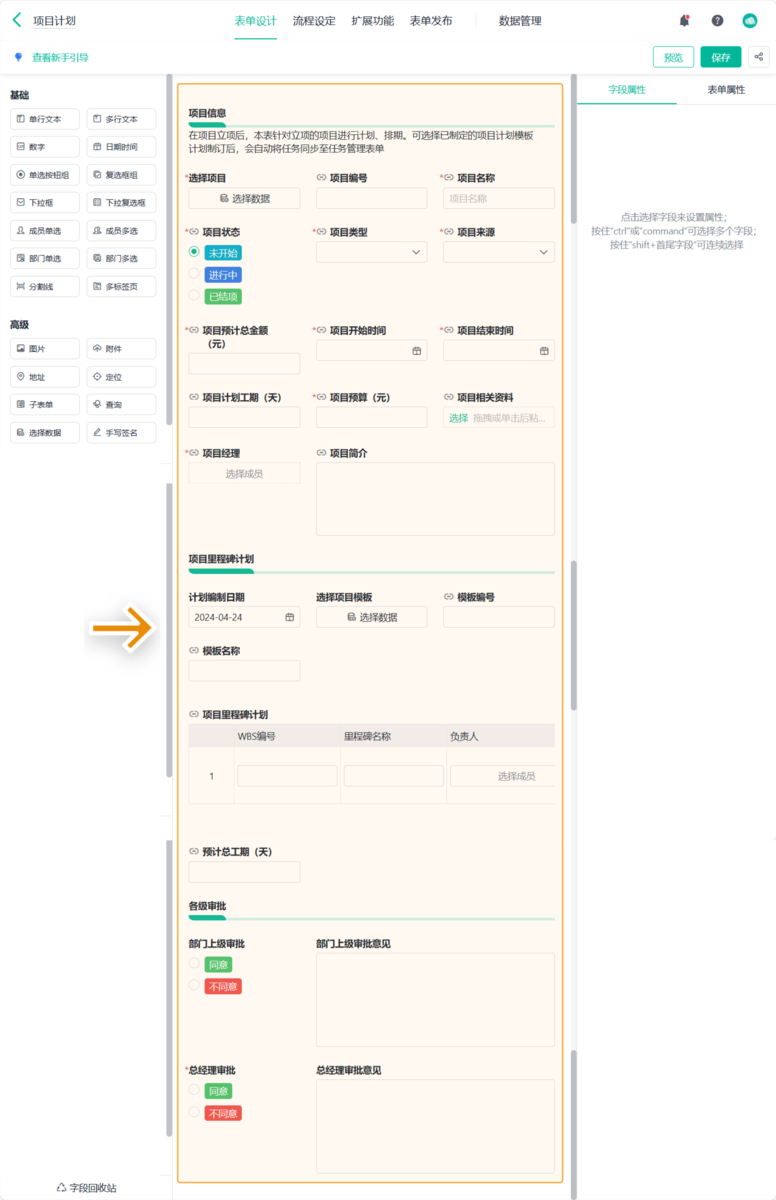Image resolution: width=776 pixels, height=1200 pixels.
Task: Click the 项目名称 input field
Action: click(x=498, y=198)
